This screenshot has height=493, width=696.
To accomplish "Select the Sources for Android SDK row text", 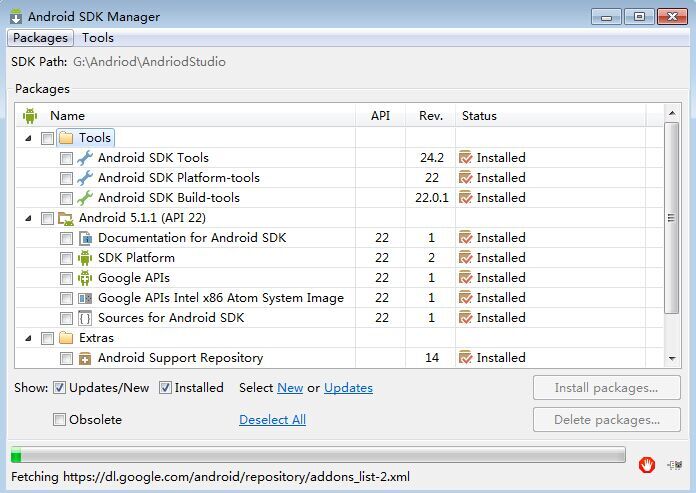I will 171,318.
